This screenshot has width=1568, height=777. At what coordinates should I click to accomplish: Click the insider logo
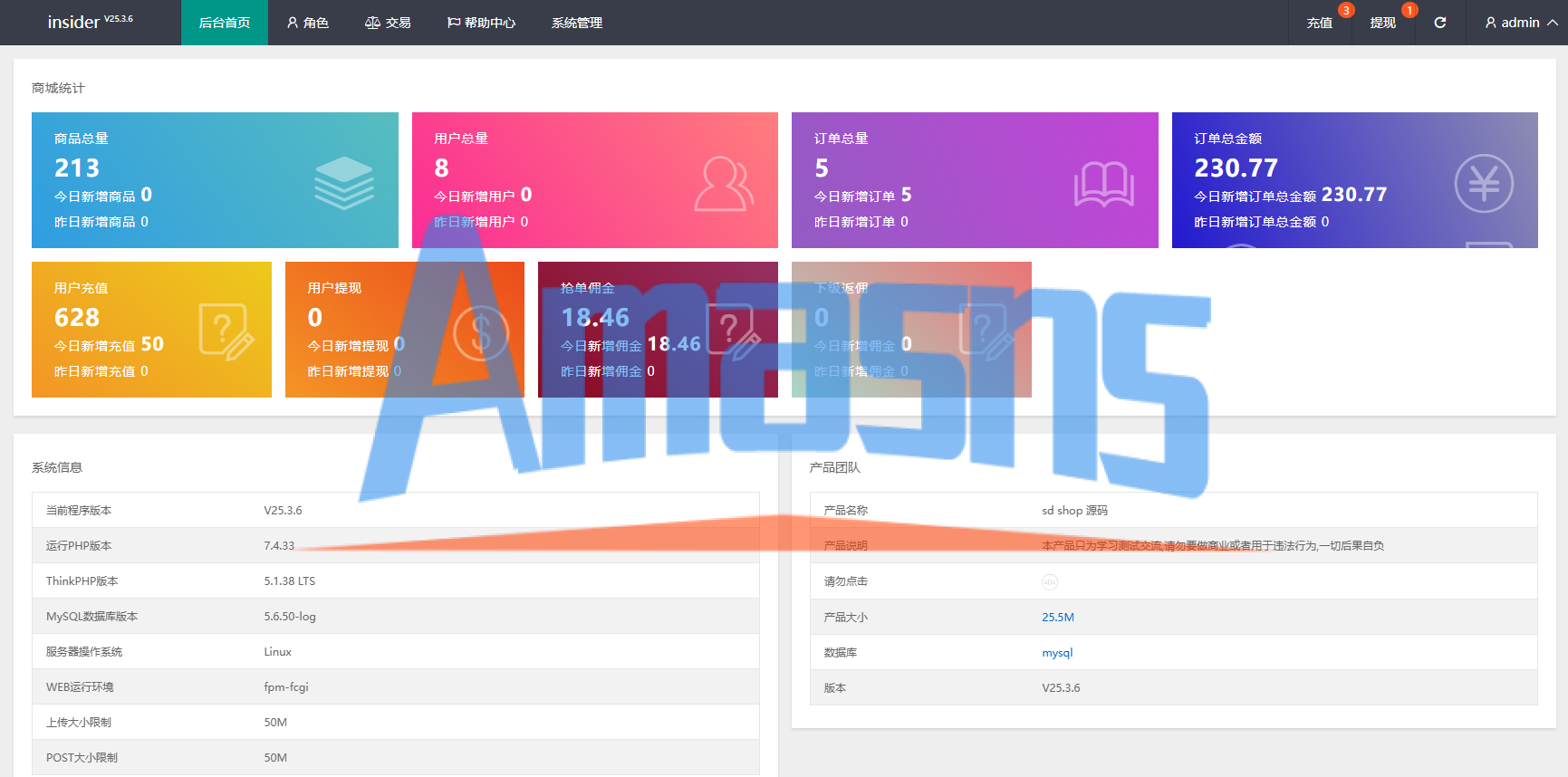(90, 22)
